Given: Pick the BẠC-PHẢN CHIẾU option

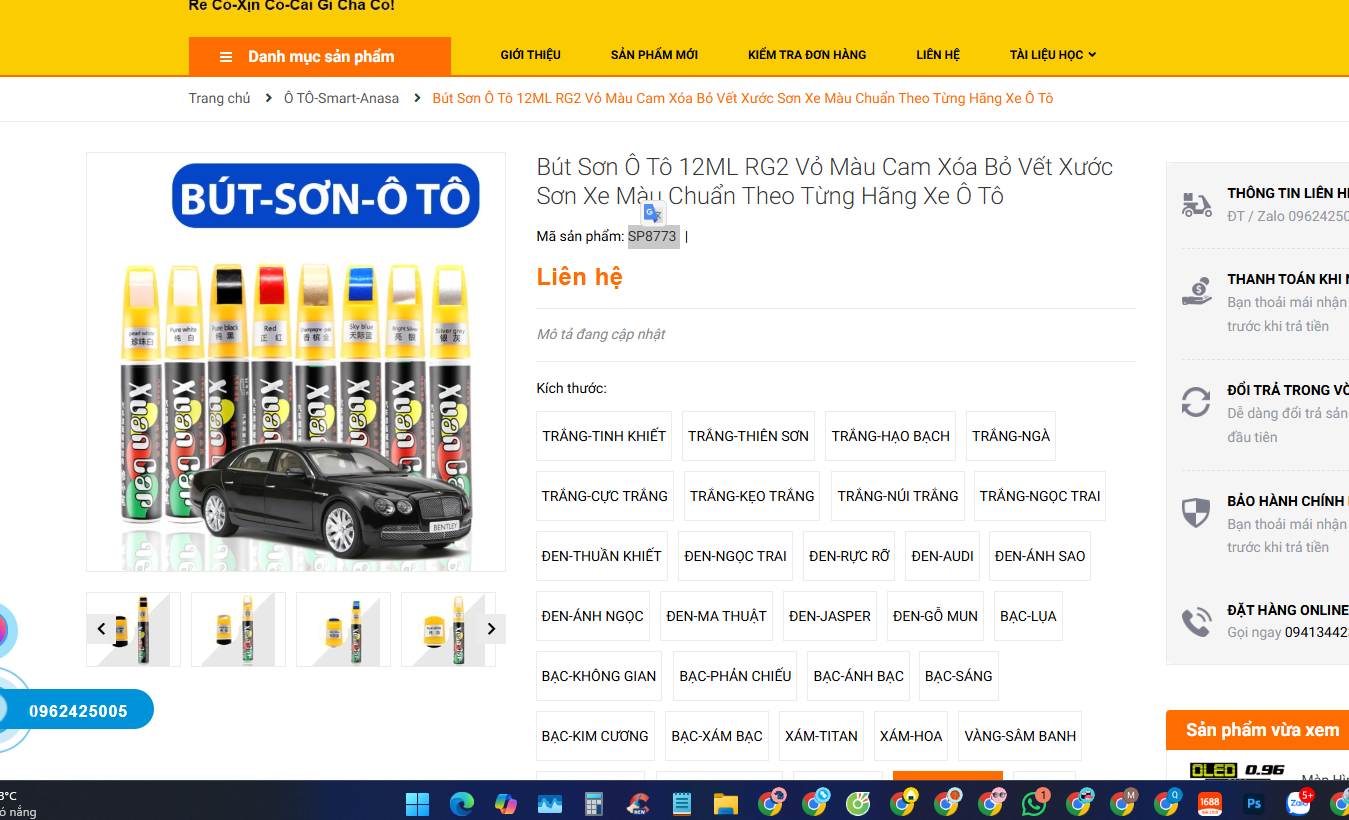Looking at the screenshot, I should (x=735, y=676).
